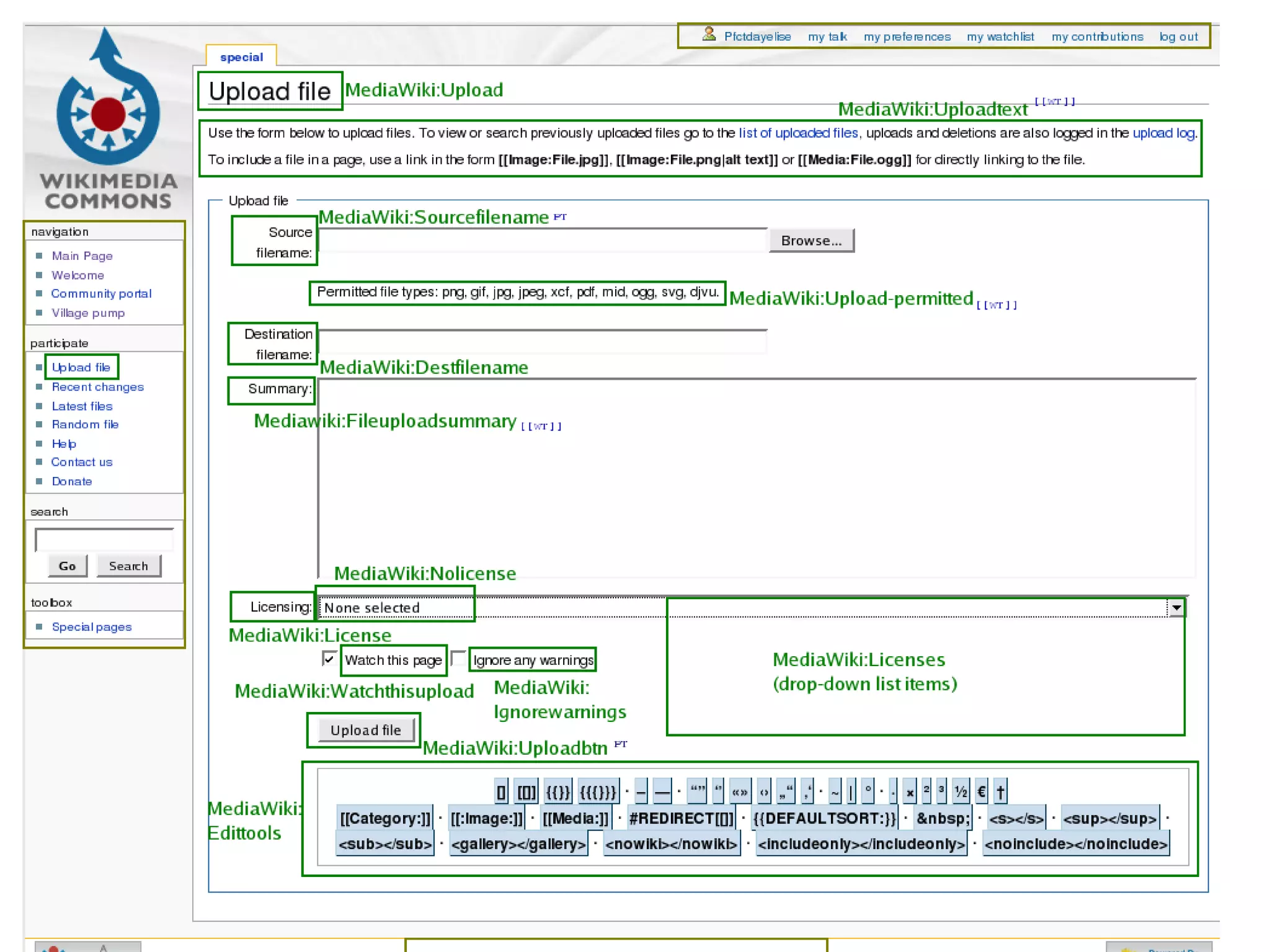Image resolution: width=1270 pixels, height=952 pixels.
Task: Click the Destination filename input field
Action: [x=543, y=341]
